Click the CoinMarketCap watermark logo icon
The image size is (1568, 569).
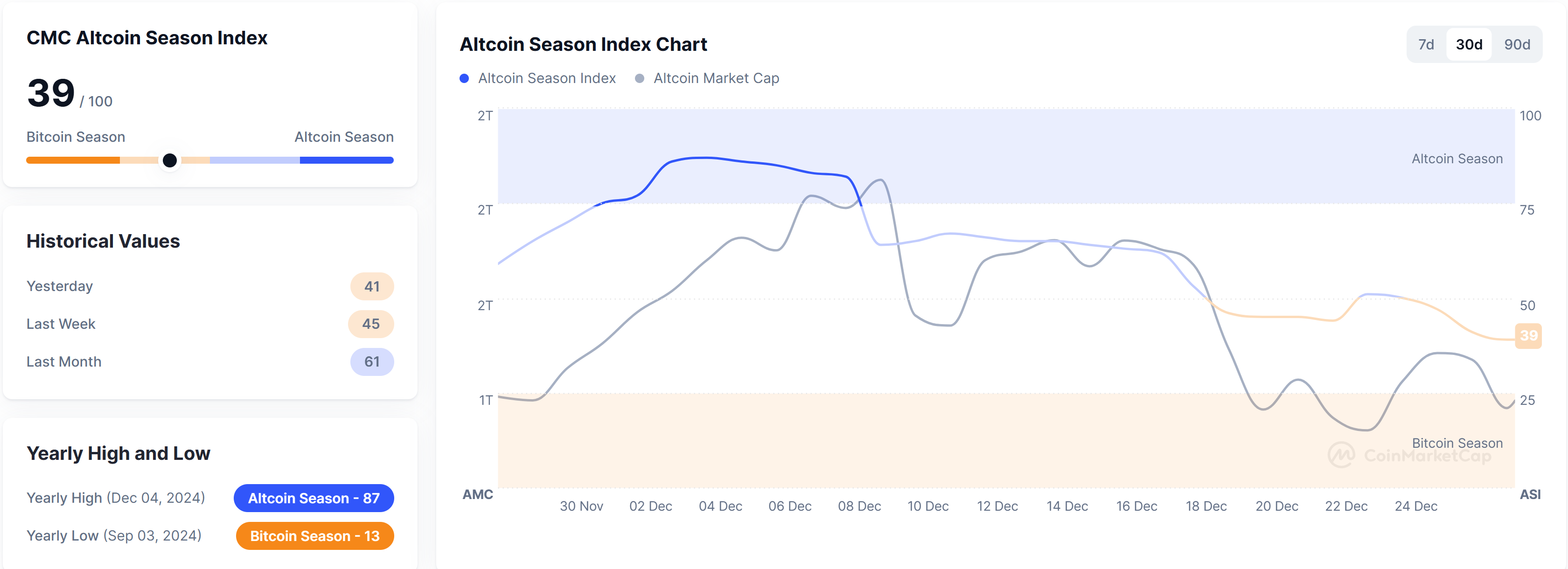tap(1342, 455)
